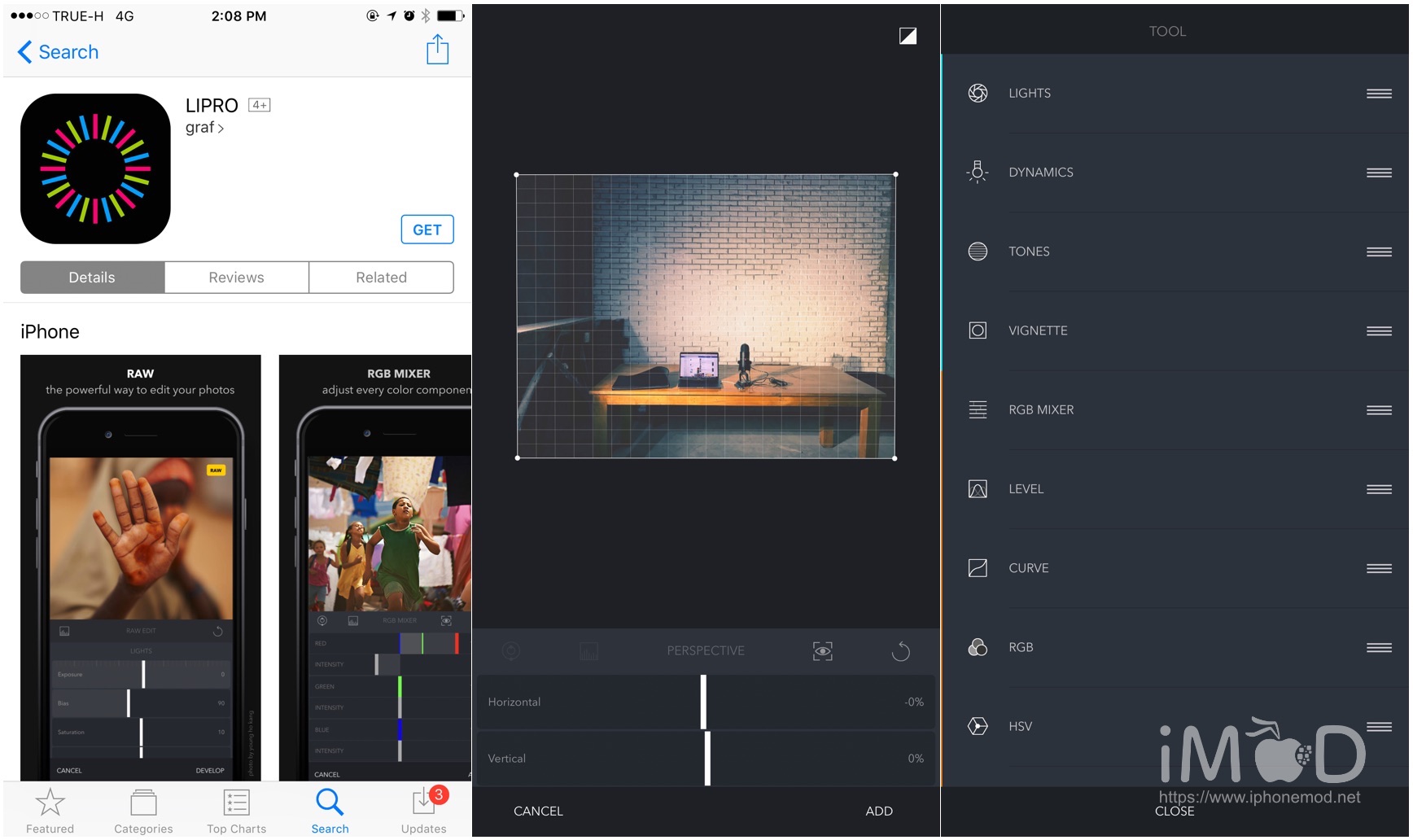Tap ADD to apply perspective
Screen dimensions: 1413x840
(878, 811)
